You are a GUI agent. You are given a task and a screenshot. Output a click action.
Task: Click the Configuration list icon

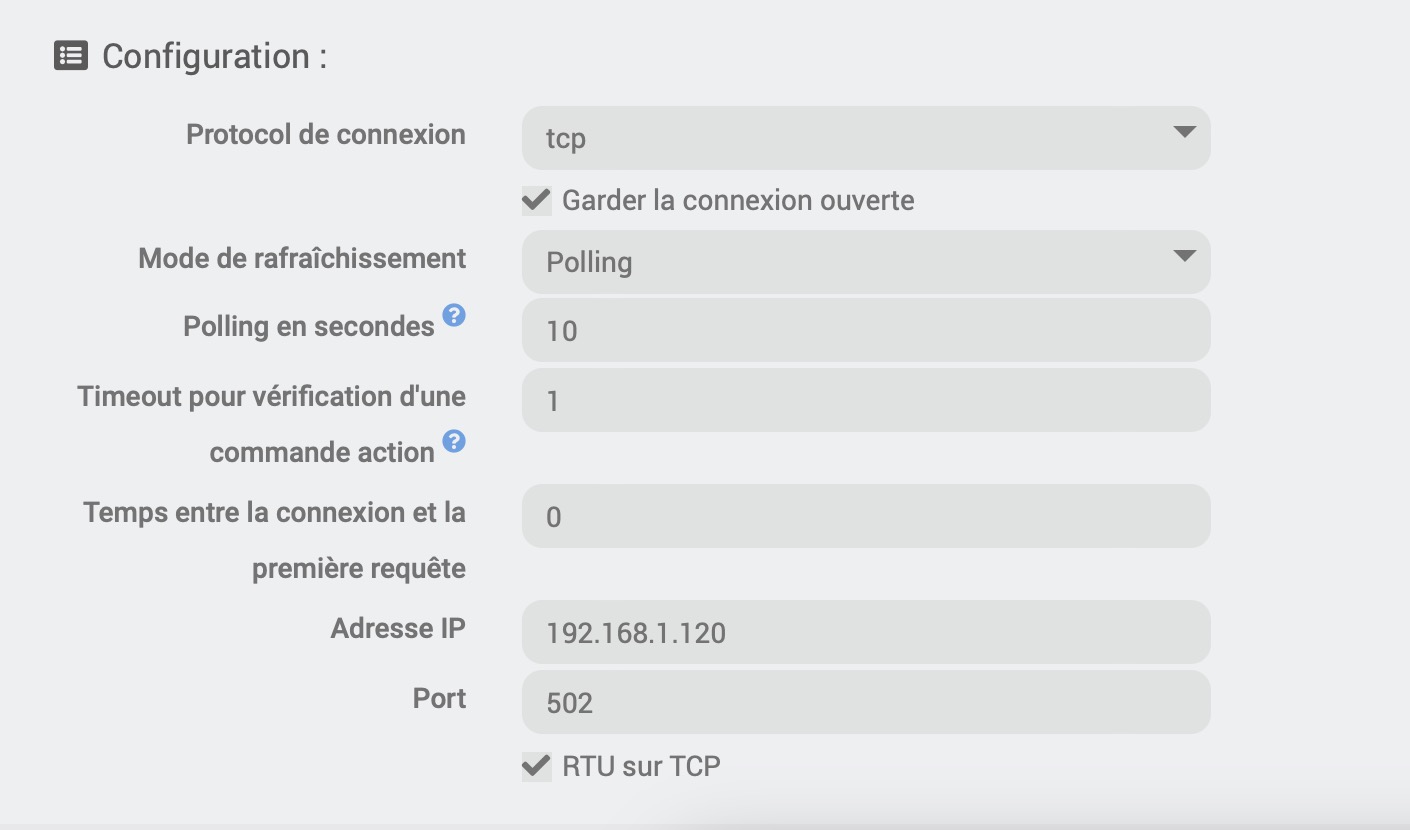pos(71,56)
